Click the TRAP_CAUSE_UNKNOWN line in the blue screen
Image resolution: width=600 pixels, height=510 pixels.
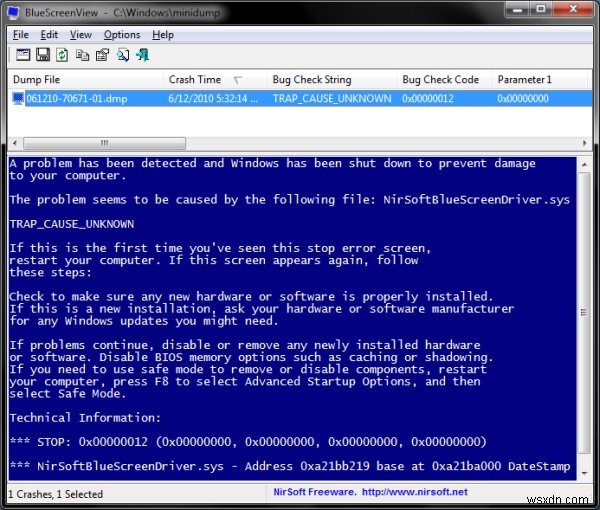coord(72,224)
